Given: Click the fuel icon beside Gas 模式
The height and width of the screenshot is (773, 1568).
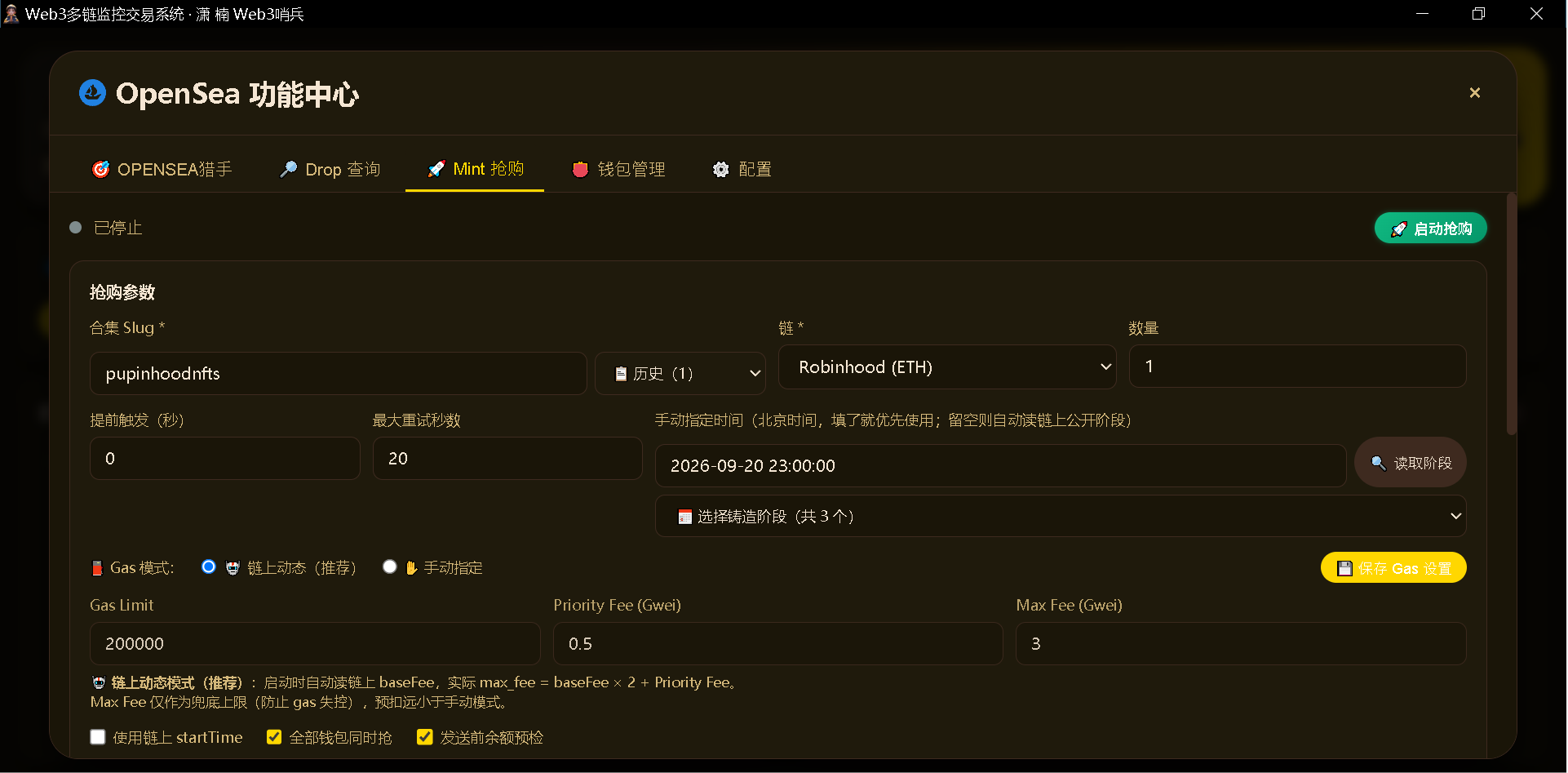Looking at the screenshot, I should click(97, 568).
